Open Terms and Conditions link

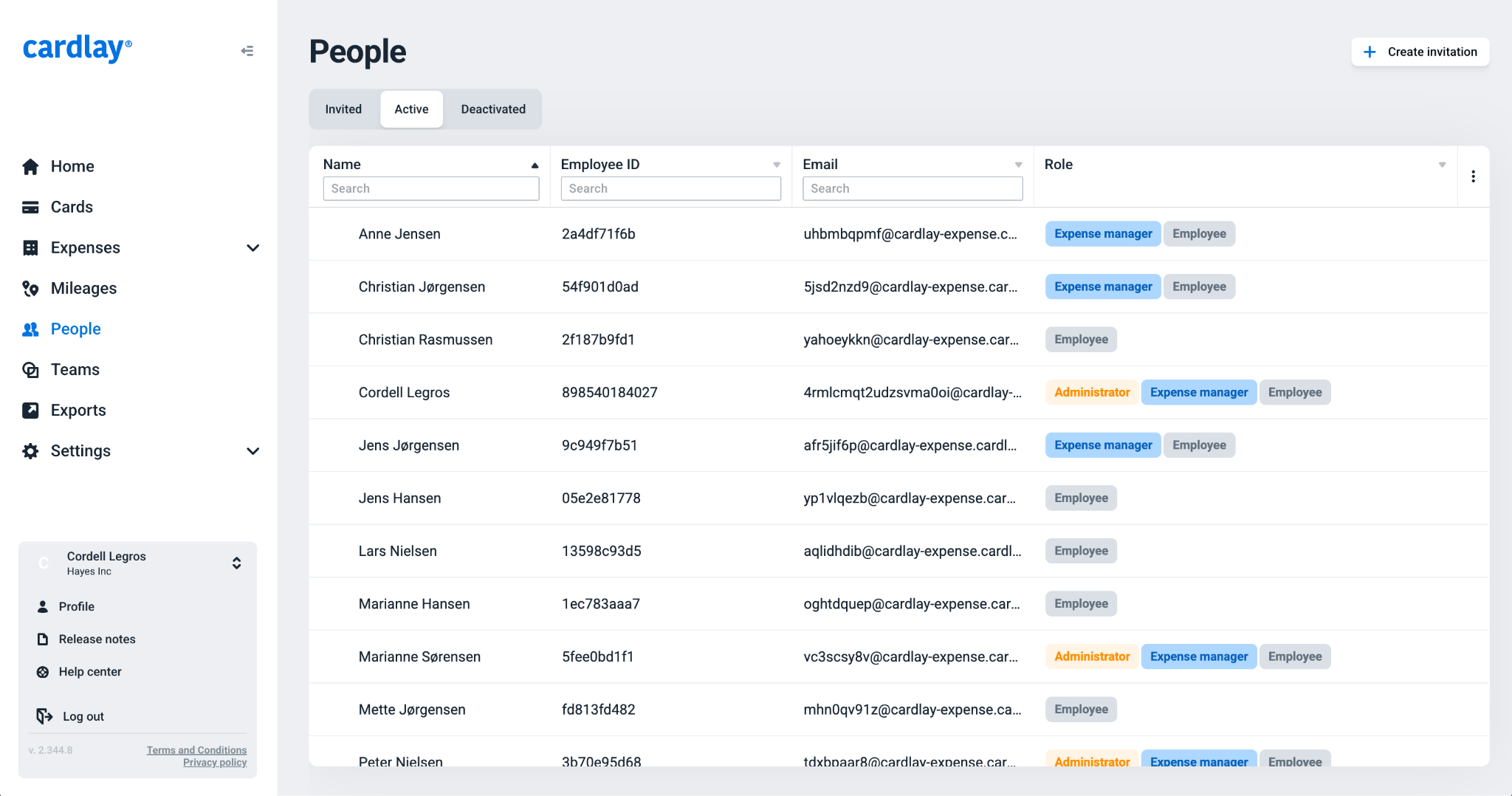point(196,750)
